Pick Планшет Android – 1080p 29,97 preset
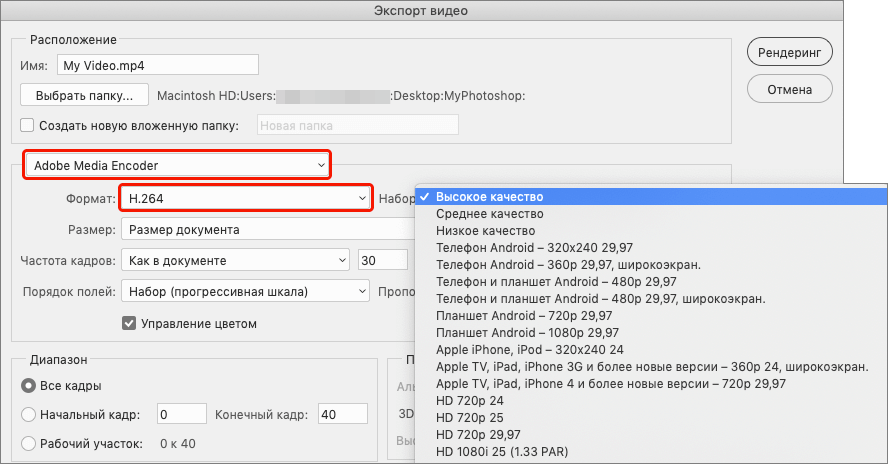This screenshot has height=464, width=888. tap(527, 333)
